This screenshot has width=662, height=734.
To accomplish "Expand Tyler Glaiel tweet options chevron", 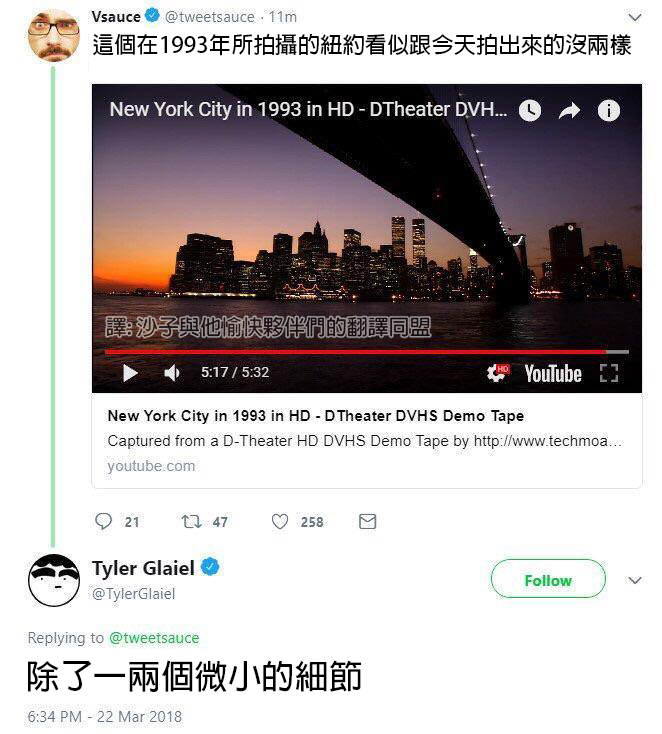I will click(x=634, y=580).
